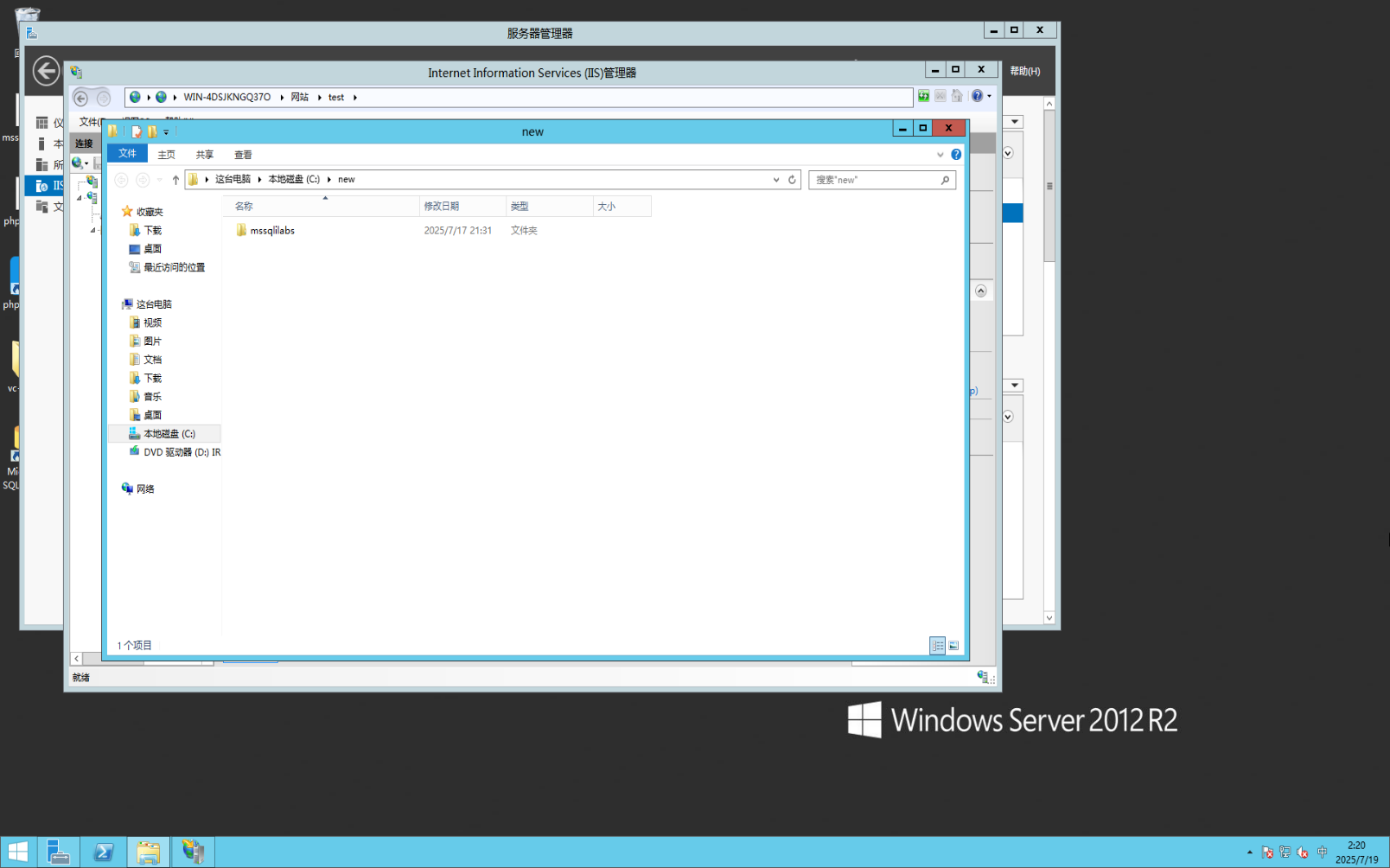The height and width of the screenshot is (868, 1390).
Task: Open PowerShell from the taskbar
Action: click(104, 851)
